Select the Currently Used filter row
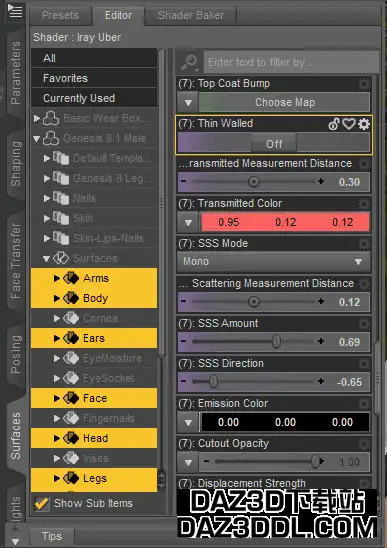 [x=94, y=98]
